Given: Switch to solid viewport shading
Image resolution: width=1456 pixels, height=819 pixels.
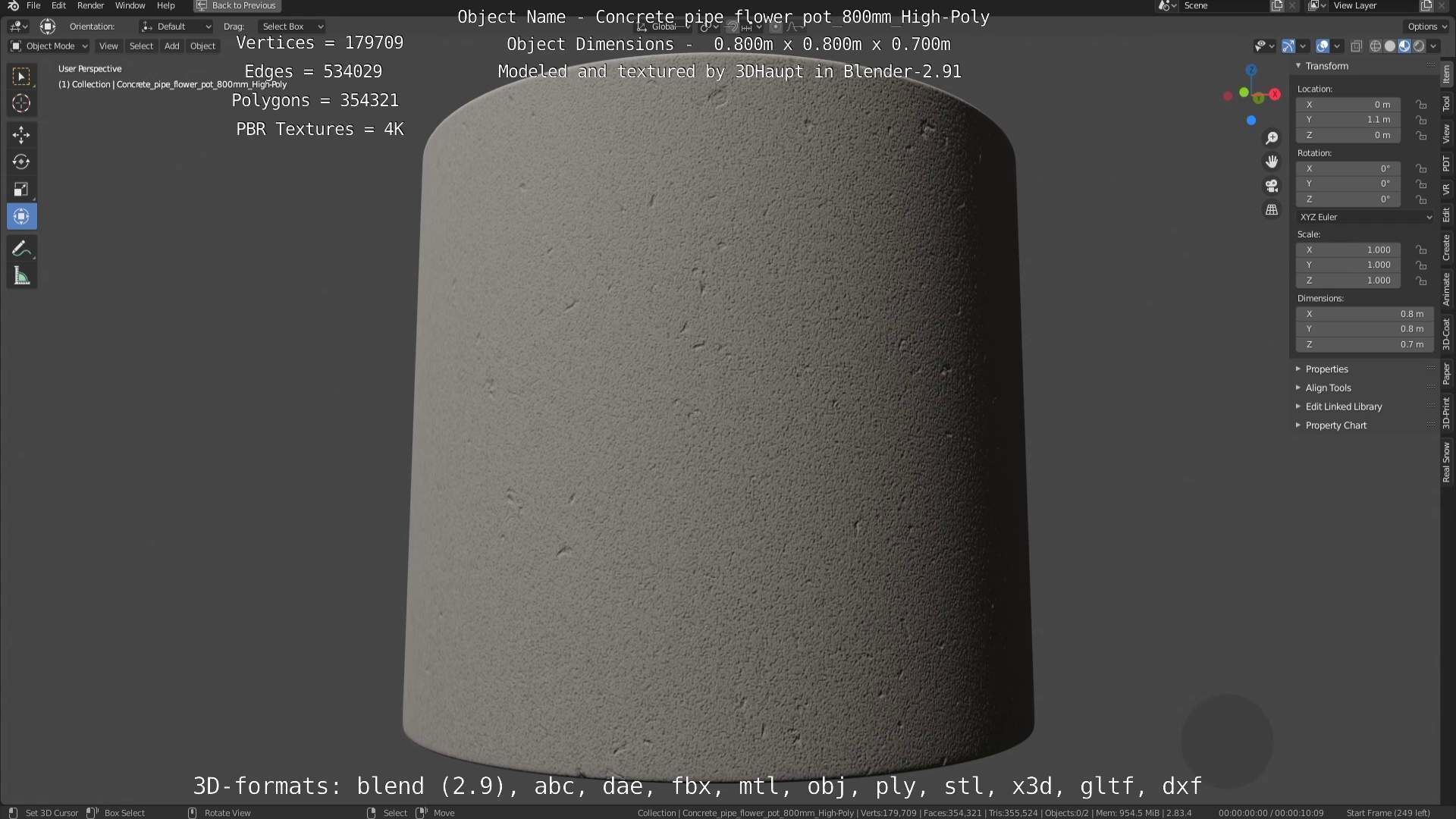Looking at the screenshot, I should (x=1390, y=46).
